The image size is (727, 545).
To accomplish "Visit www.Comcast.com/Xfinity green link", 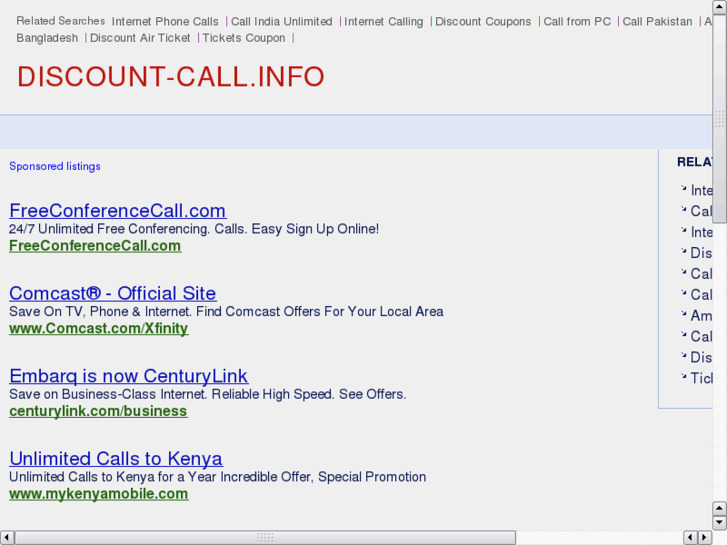I will coord(99,328).
